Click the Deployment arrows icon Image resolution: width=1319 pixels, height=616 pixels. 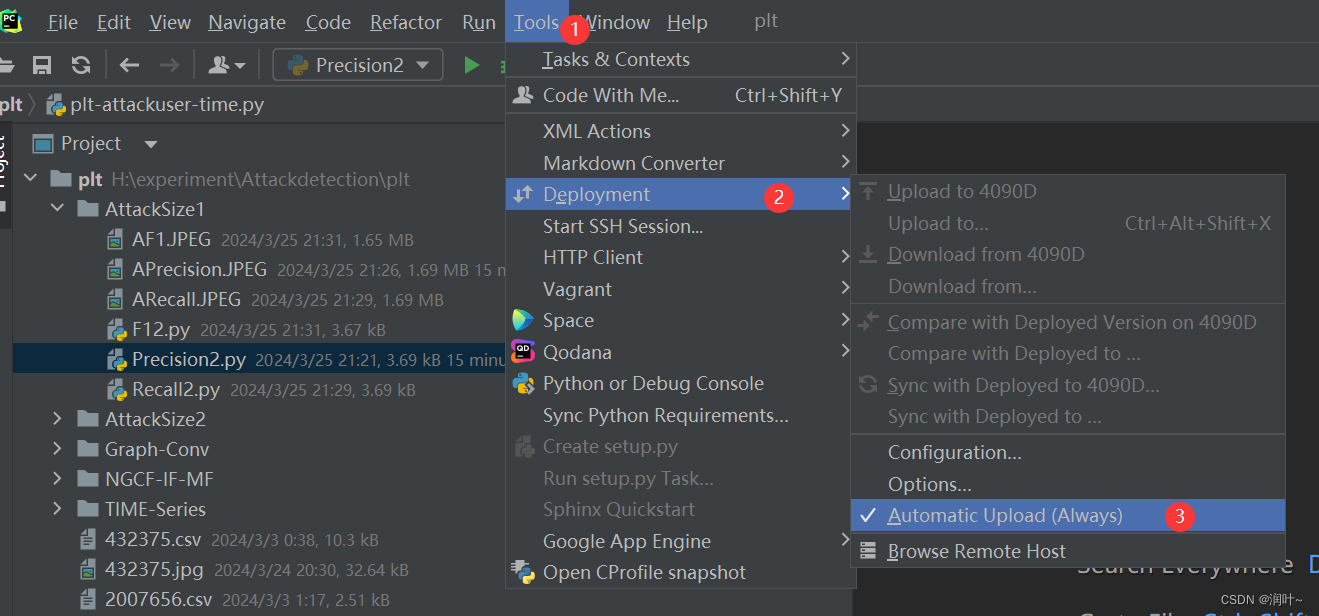524,194
